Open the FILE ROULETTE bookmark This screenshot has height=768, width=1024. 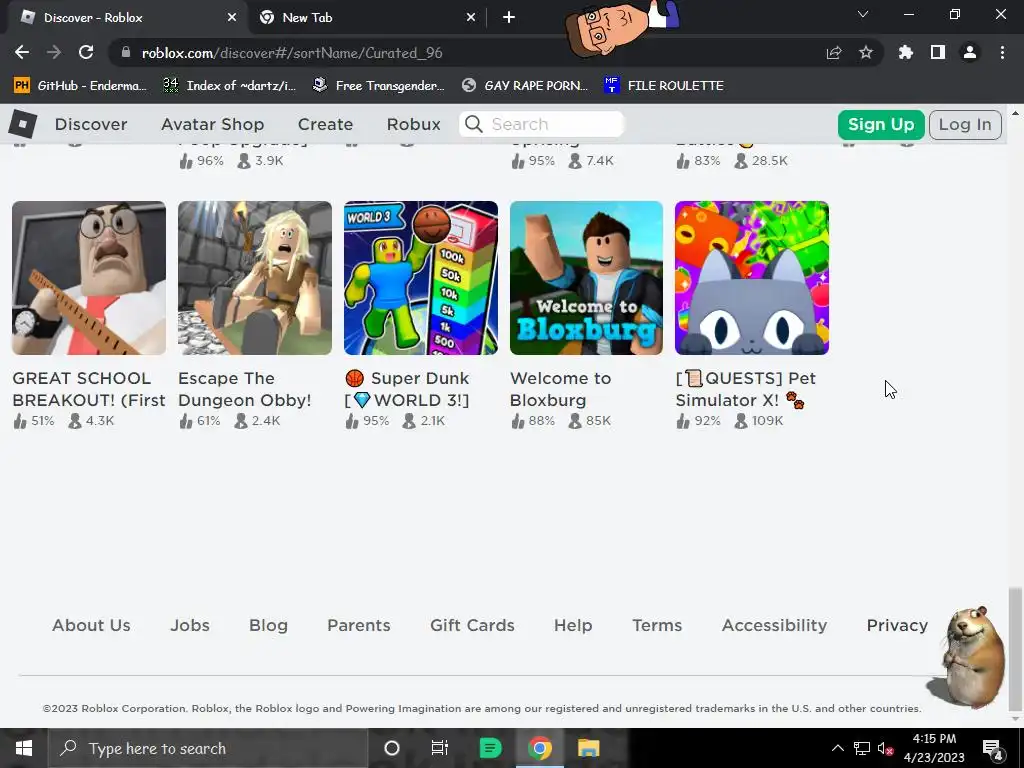click(664, 86)
